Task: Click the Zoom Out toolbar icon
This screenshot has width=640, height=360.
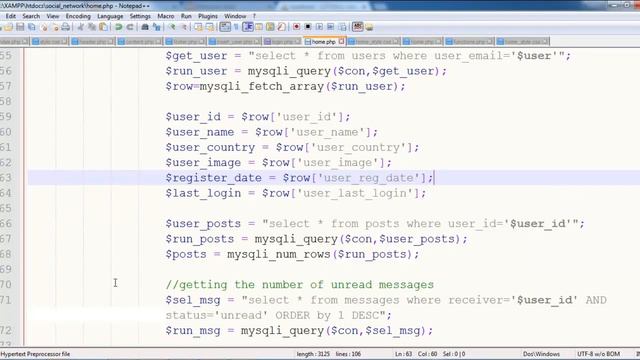Action: pos(184,27)
